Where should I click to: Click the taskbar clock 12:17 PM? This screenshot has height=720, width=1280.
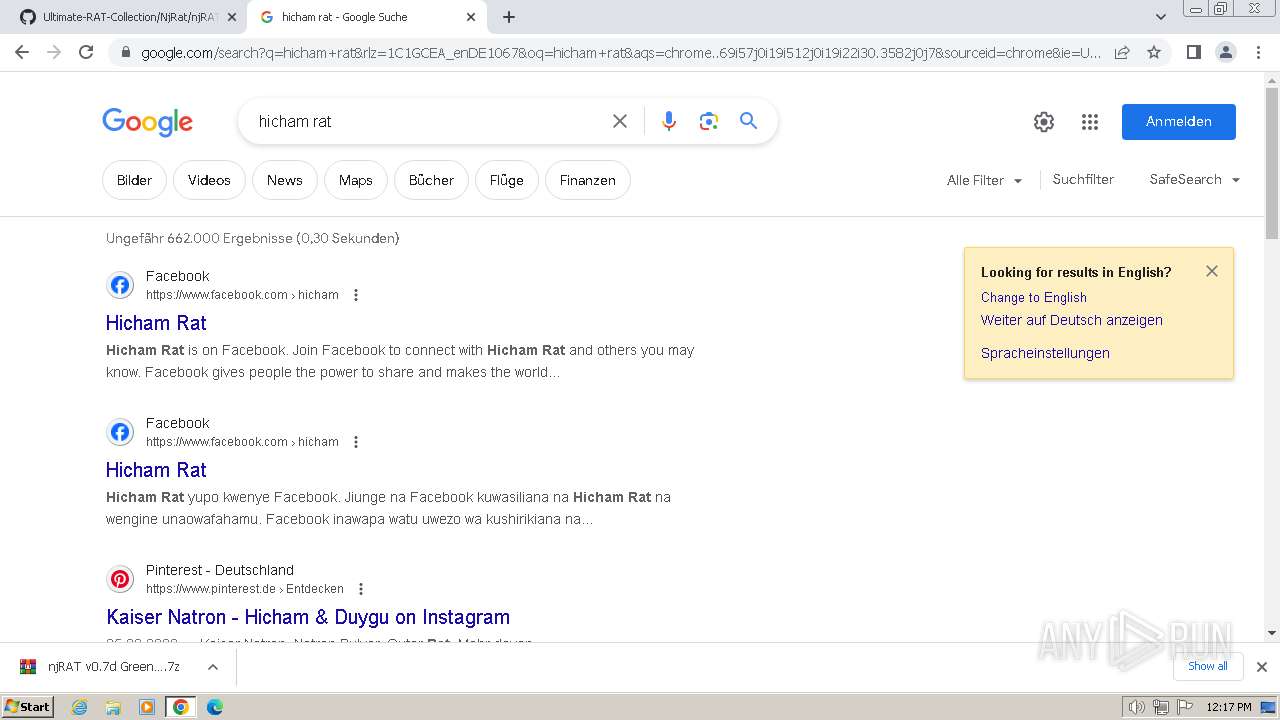click(1229, 707)
